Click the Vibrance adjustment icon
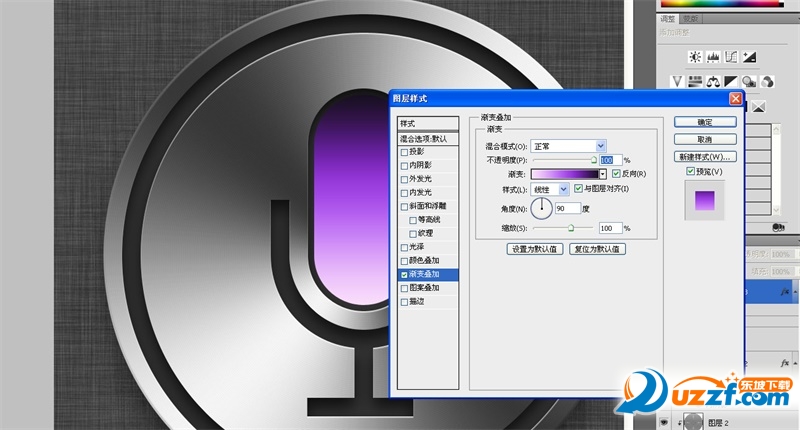 tap(676, 81)
